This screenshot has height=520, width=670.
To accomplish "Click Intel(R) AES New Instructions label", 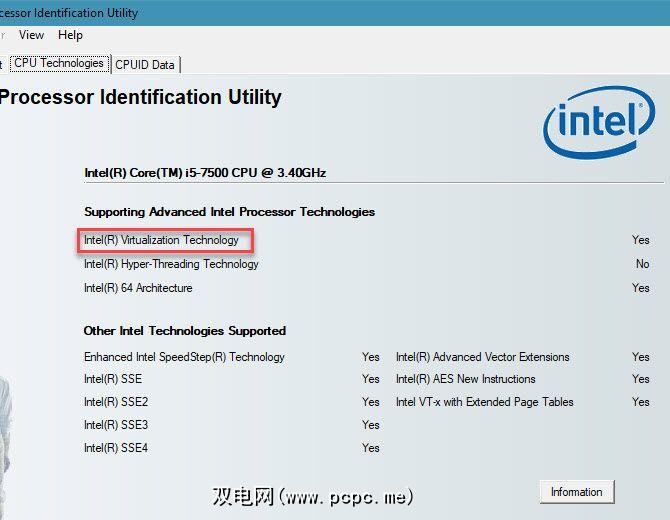I will point(465,379).
